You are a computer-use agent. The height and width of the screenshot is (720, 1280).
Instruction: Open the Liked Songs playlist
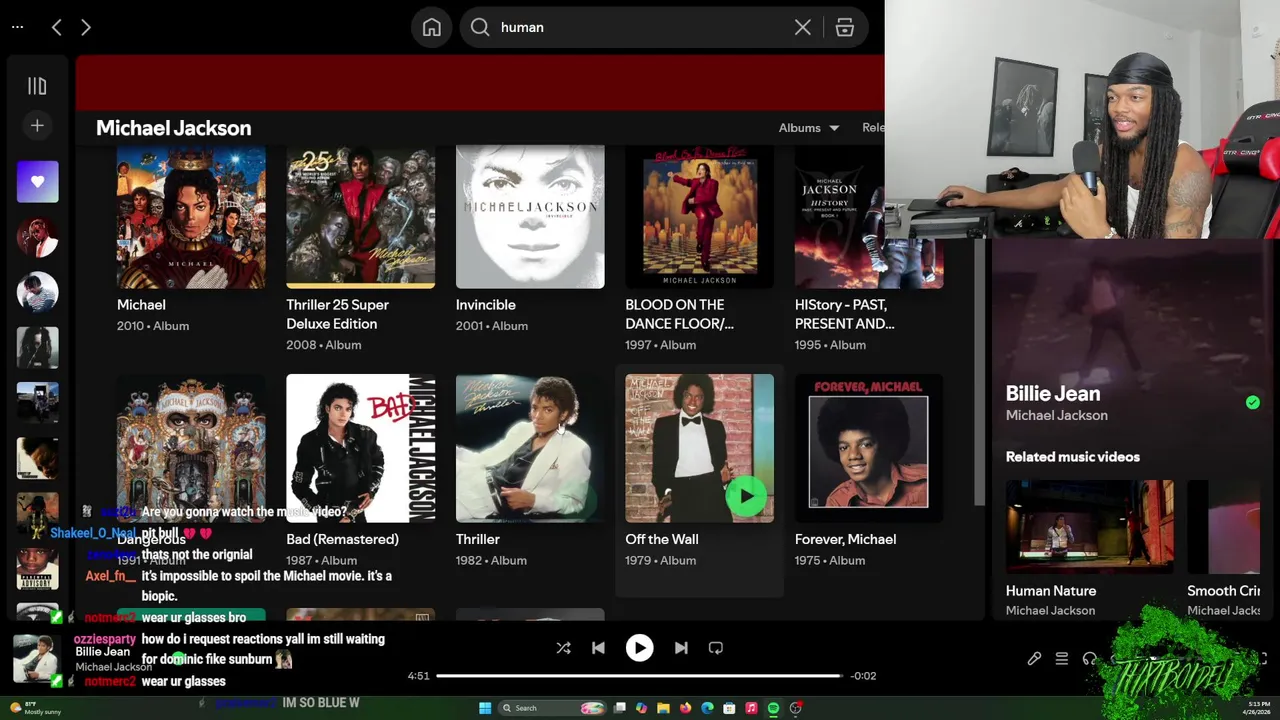tap(37, 182)
